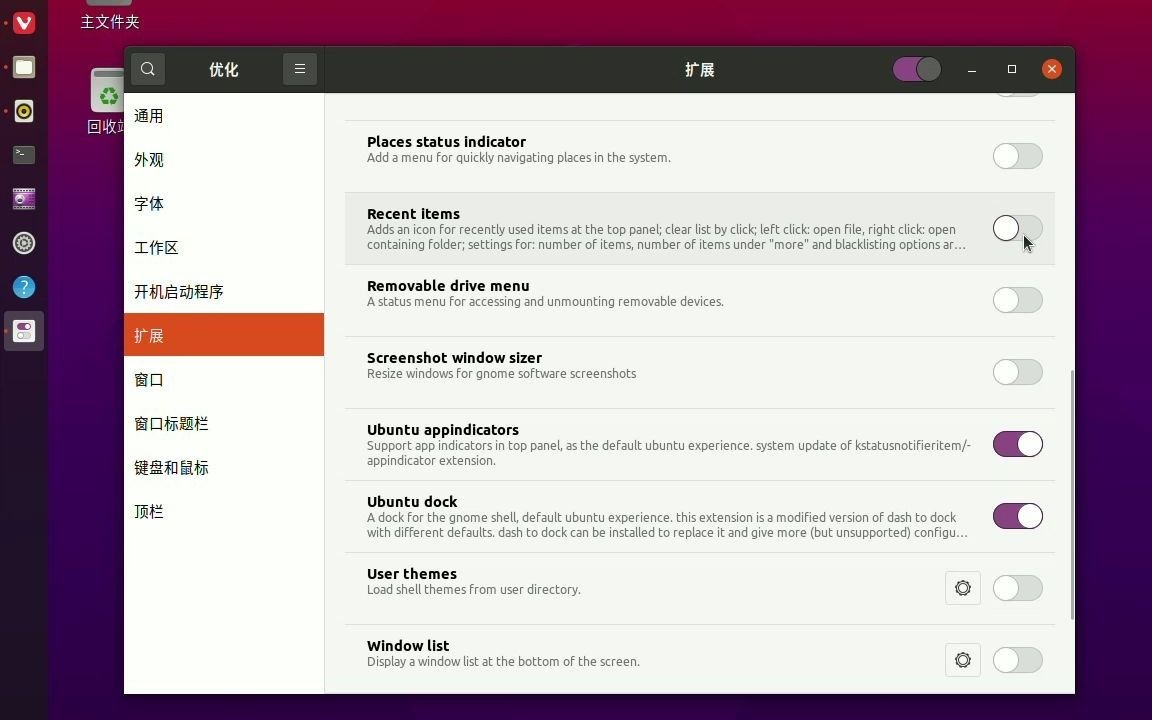Open System Settings from the dock
The image size is (1152, 720).
click(x=24, y=243)
